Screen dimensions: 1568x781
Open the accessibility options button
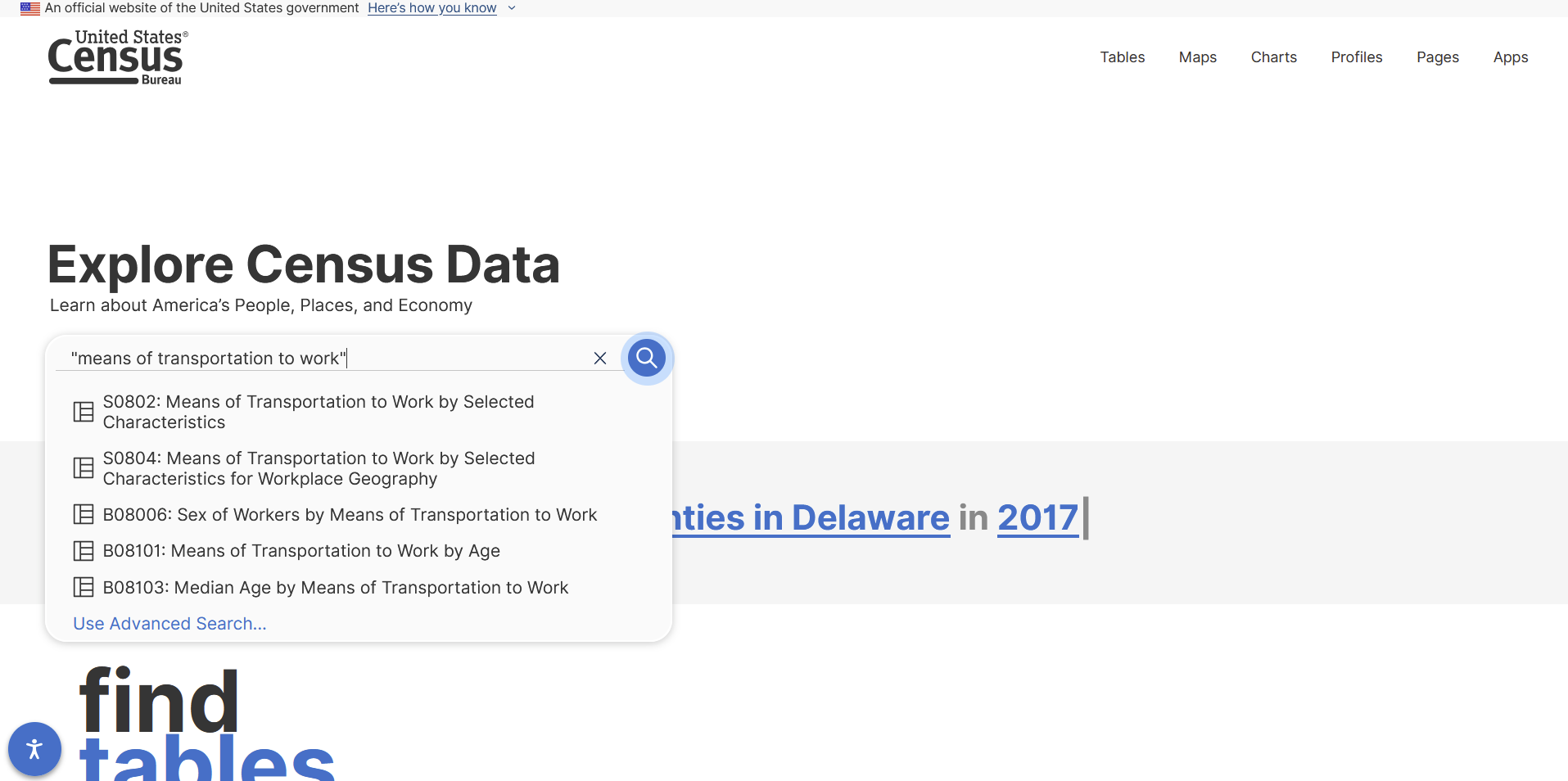coord(34,748)
